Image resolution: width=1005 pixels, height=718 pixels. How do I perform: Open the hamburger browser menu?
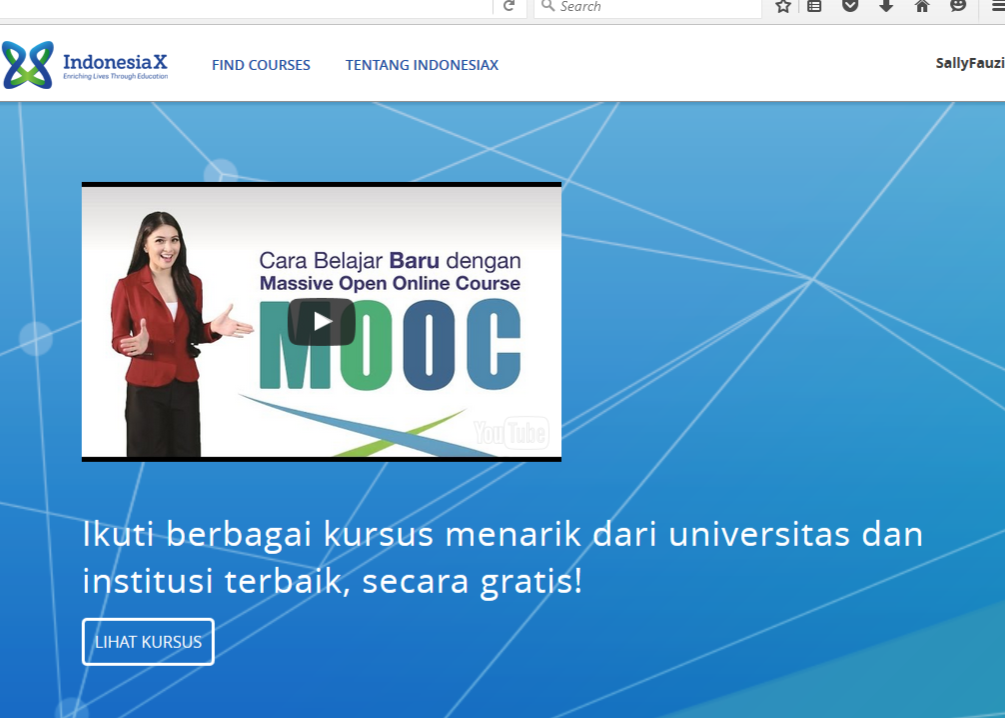[x=998, y=6]
